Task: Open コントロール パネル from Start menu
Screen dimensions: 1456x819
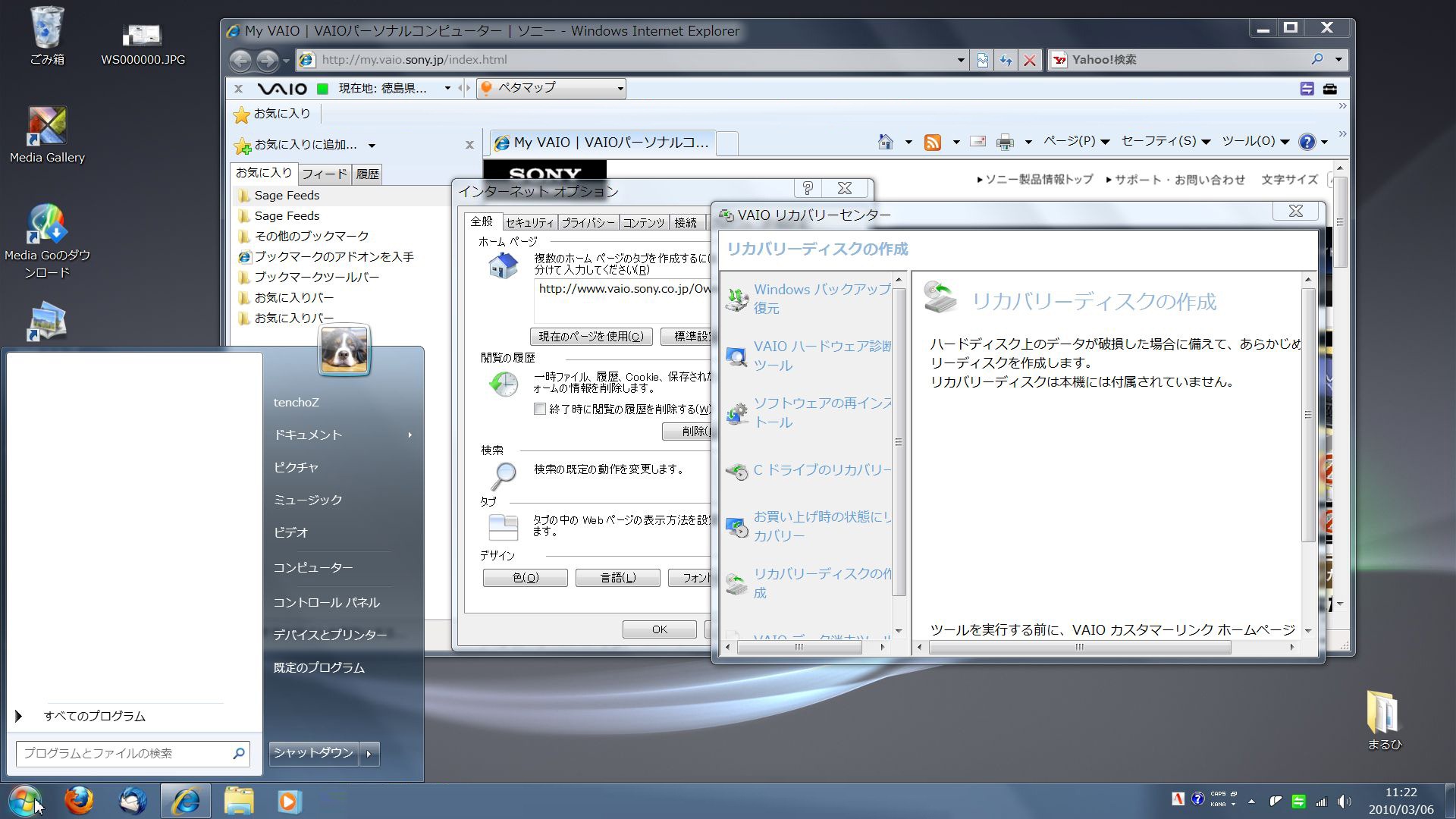Action: [327, 603]
